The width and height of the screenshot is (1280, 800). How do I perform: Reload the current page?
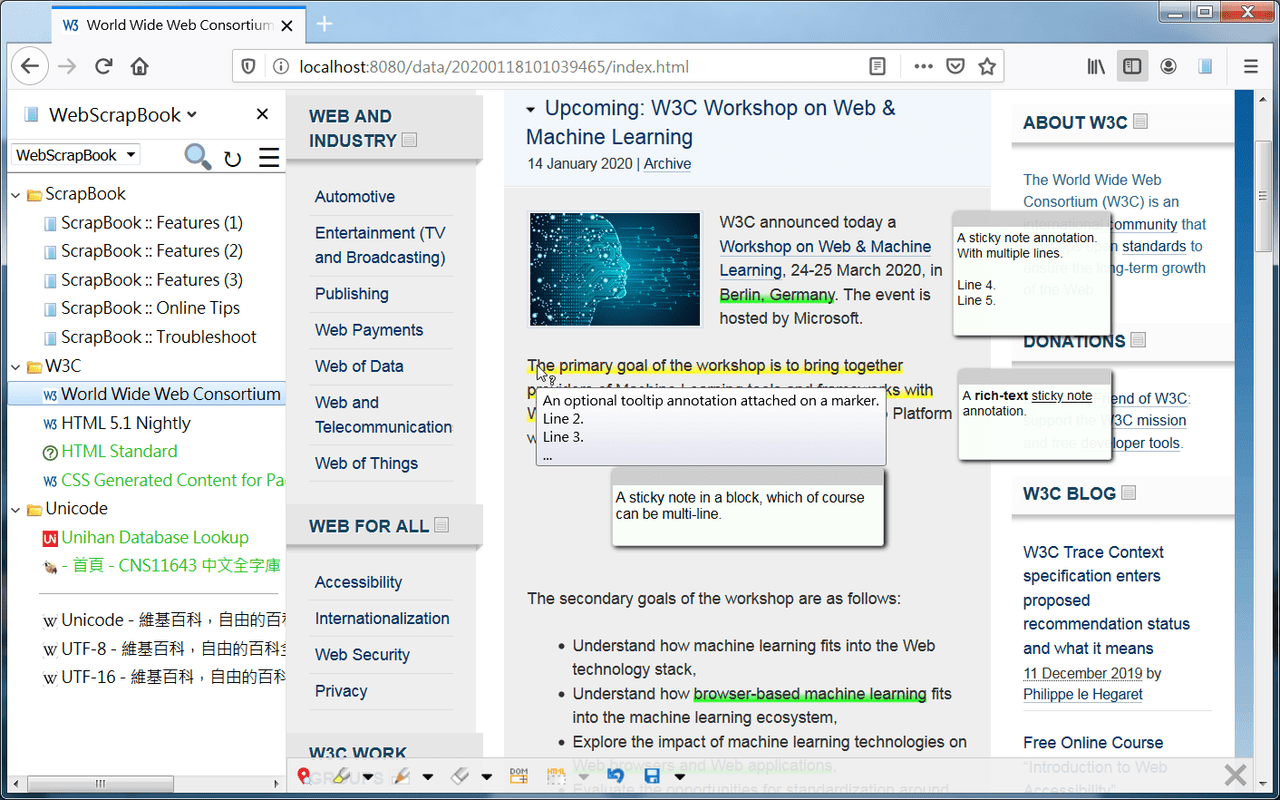coord(103,67)
